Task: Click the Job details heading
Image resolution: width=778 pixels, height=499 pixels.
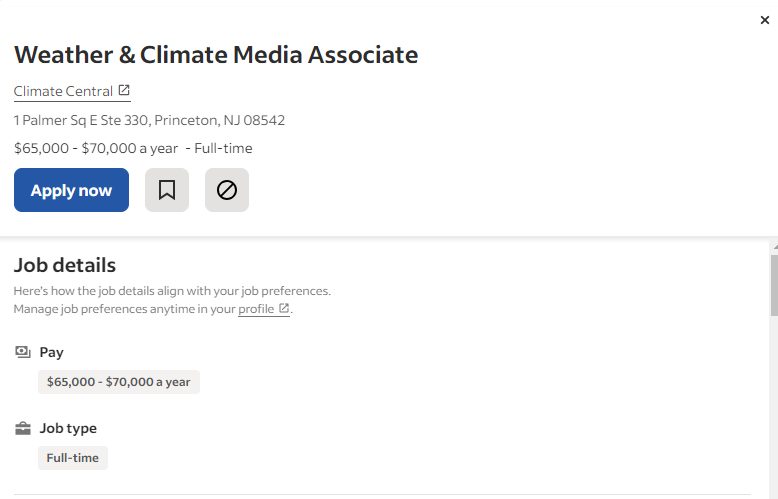Action: 65,265
